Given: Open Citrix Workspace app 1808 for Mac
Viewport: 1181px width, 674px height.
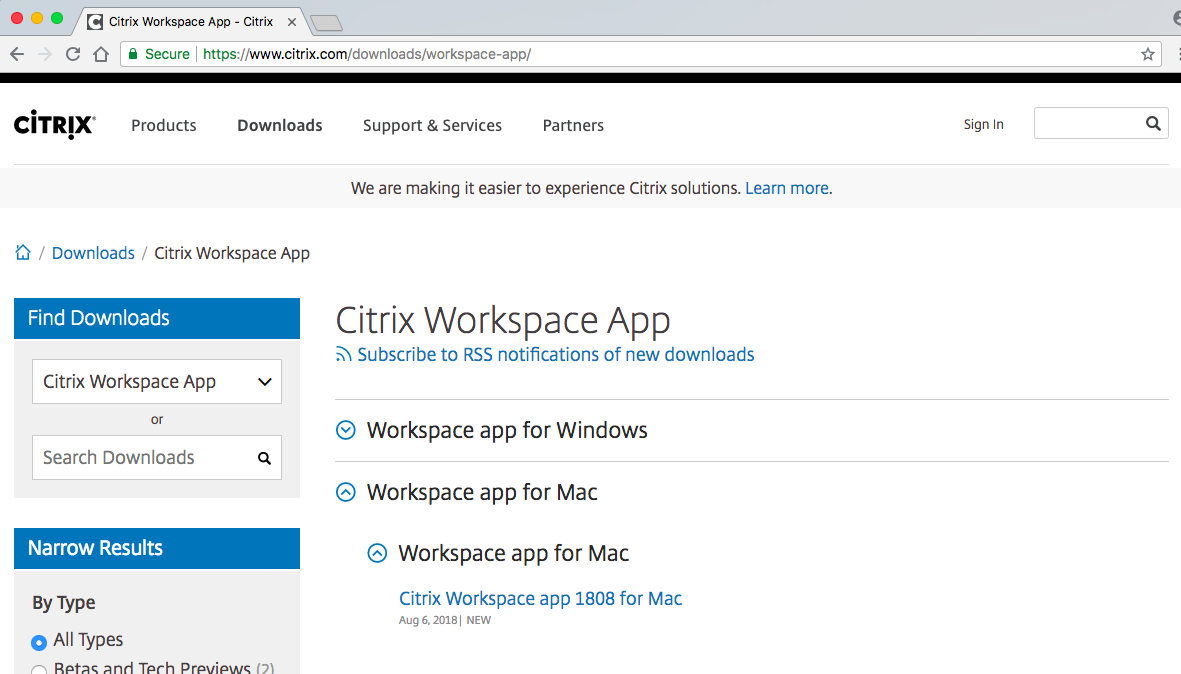Looking at the screenshot, I should pyautogui.click(x=540, y=599).
